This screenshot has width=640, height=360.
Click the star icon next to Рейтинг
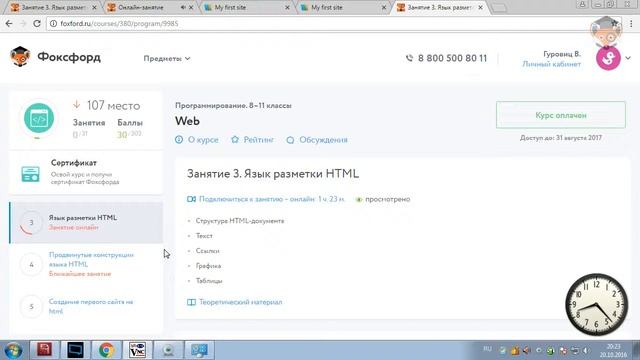[235, 140]
